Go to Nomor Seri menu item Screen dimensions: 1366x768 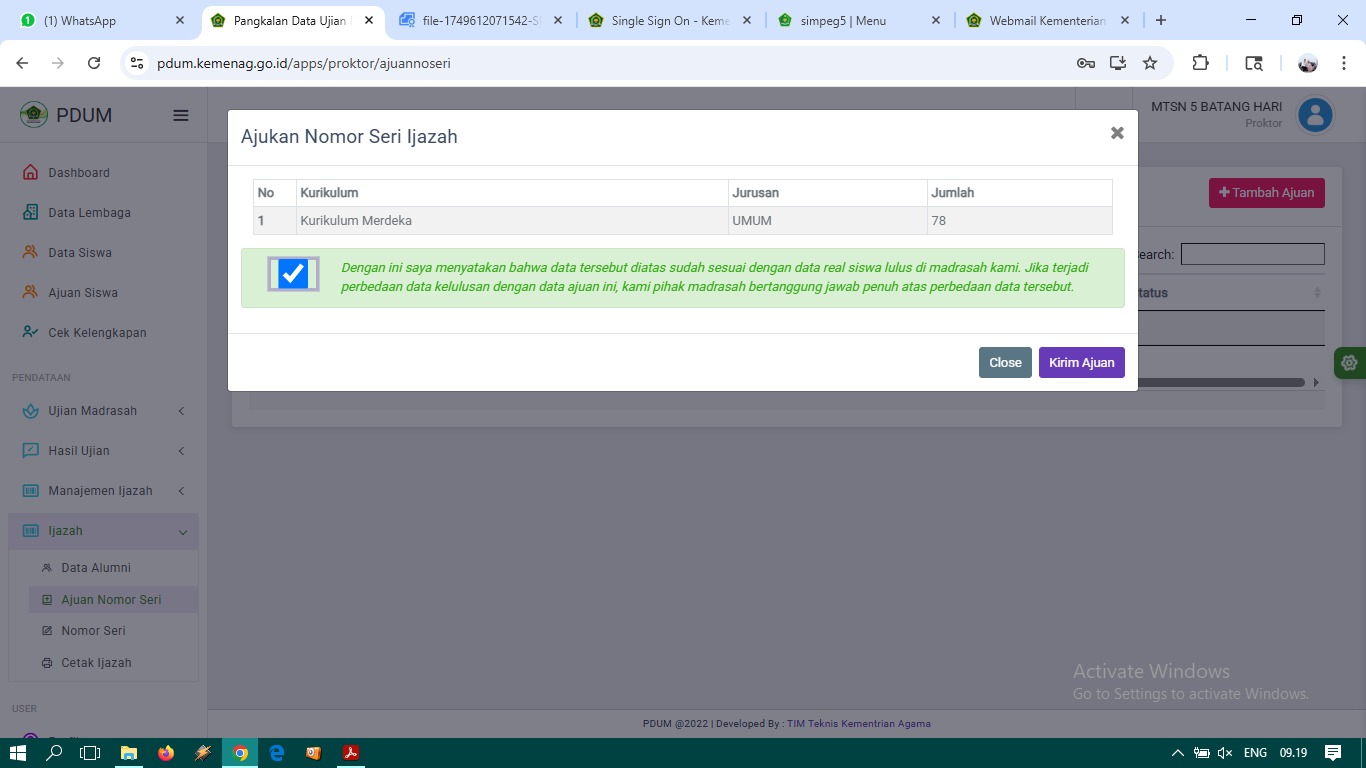tap(93, 630)
